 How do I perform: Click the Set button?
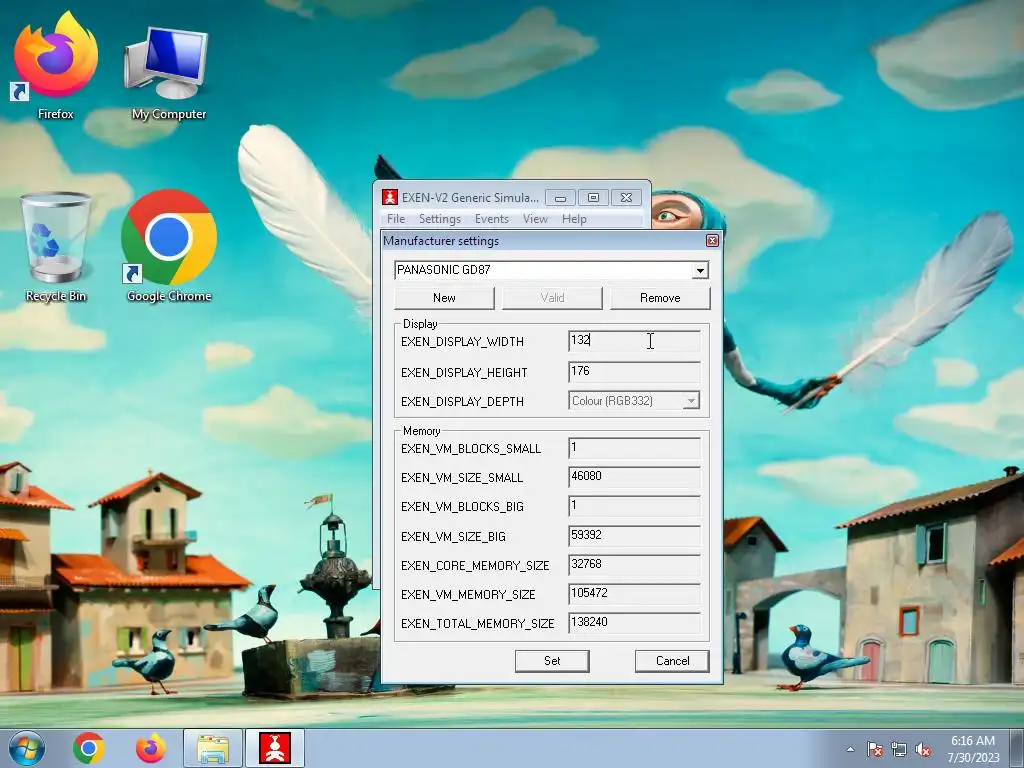552,661
